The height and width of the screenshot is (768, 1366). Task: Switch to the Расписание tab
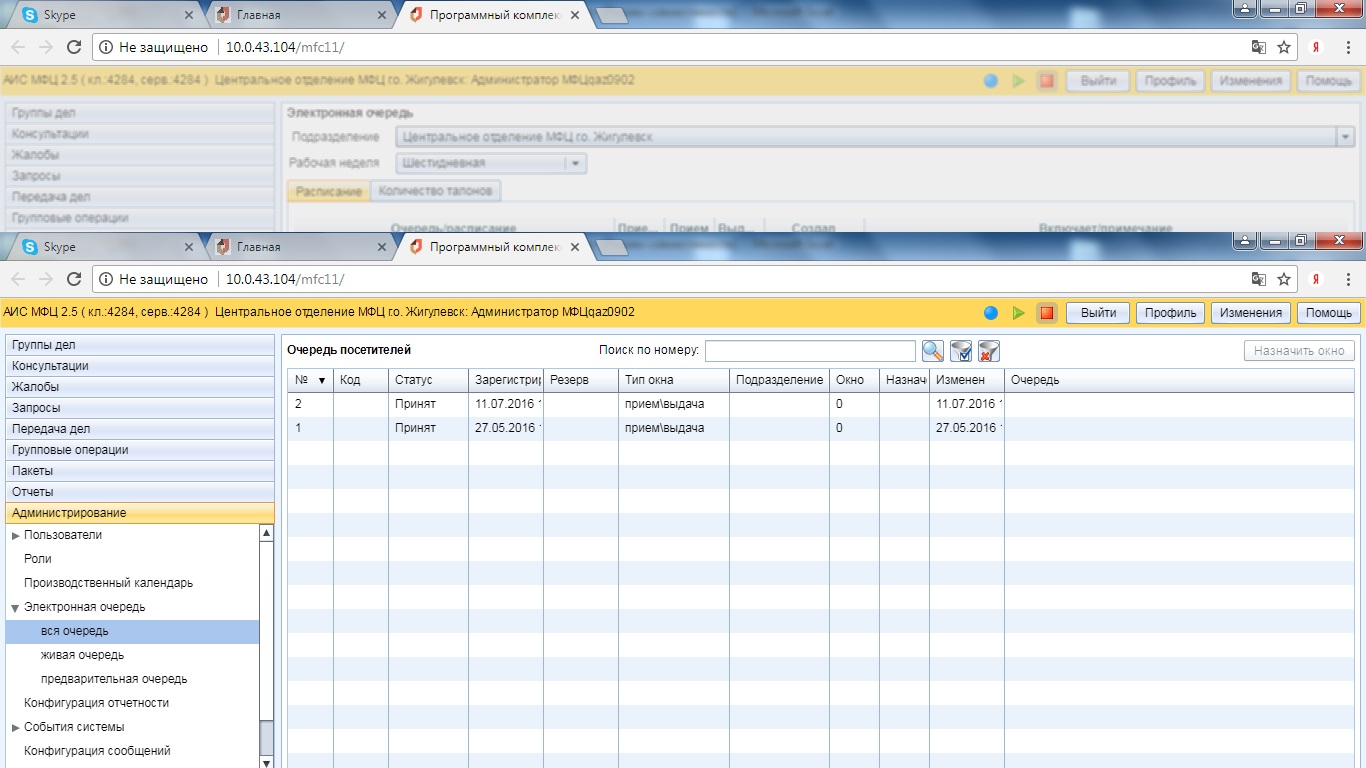click(329, 191)
